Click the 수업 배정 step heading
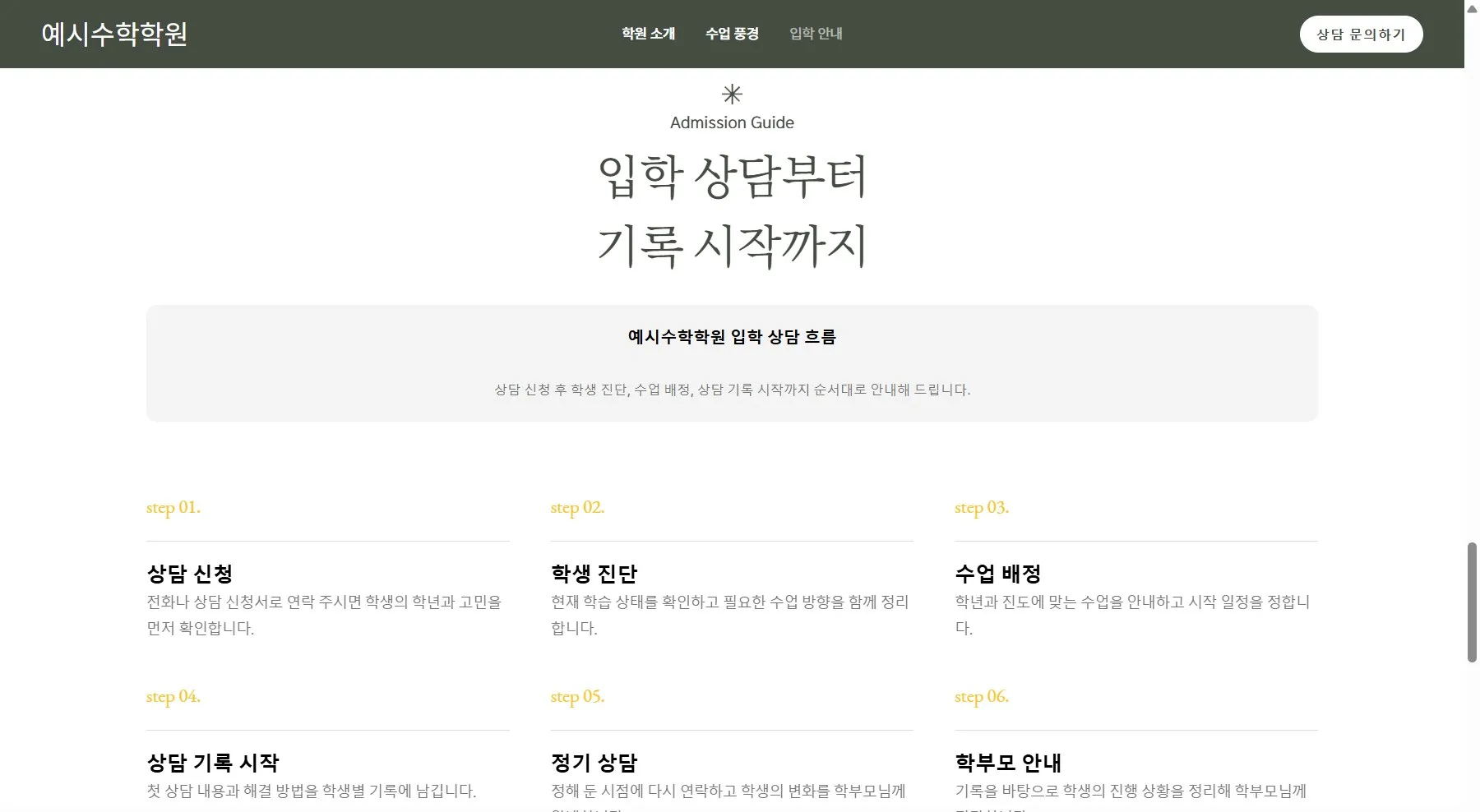 [x=998, y=574]
